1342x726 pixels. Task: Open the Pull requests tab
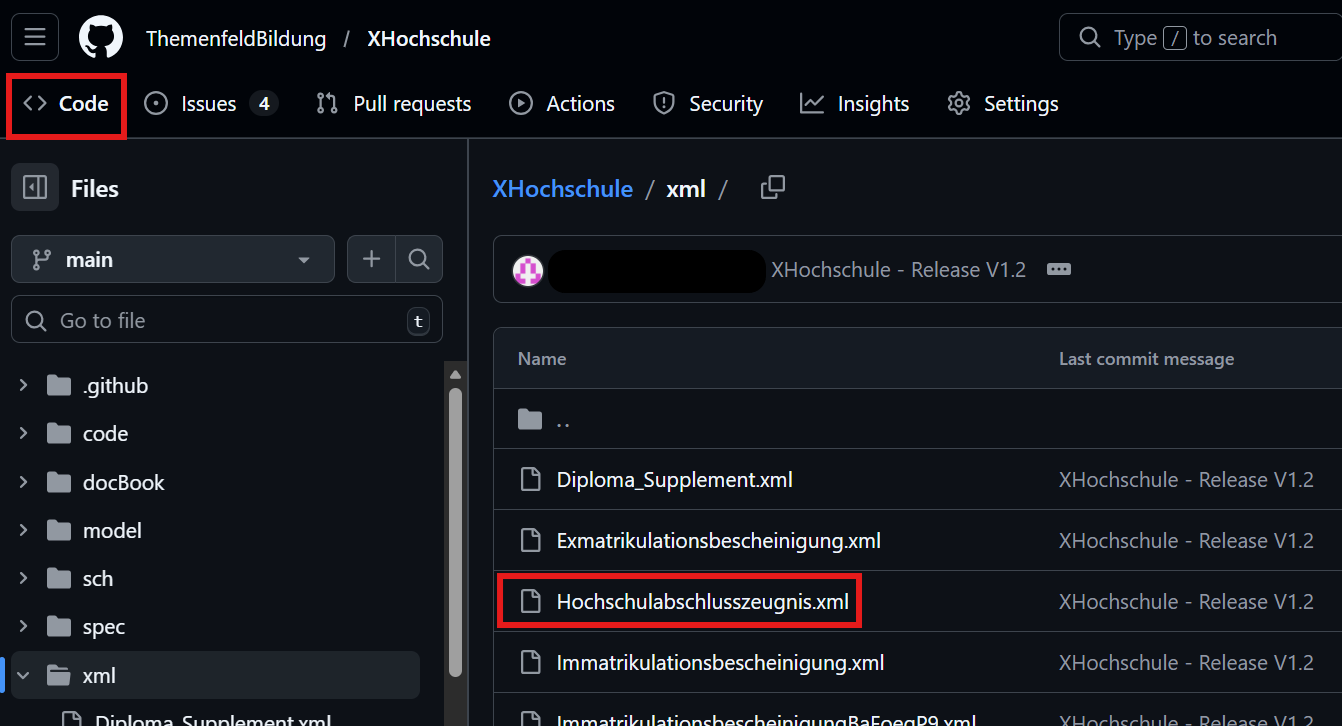coord(393,104)
